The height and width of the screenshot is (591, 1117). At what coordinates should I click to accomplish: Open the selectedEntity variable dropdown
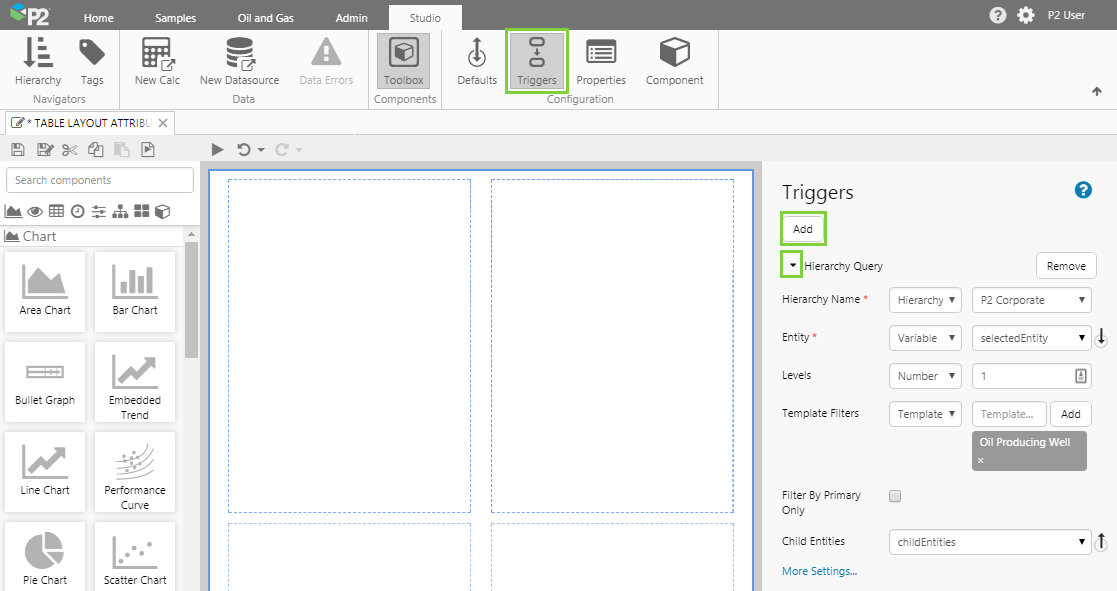tap(1033, 338)
